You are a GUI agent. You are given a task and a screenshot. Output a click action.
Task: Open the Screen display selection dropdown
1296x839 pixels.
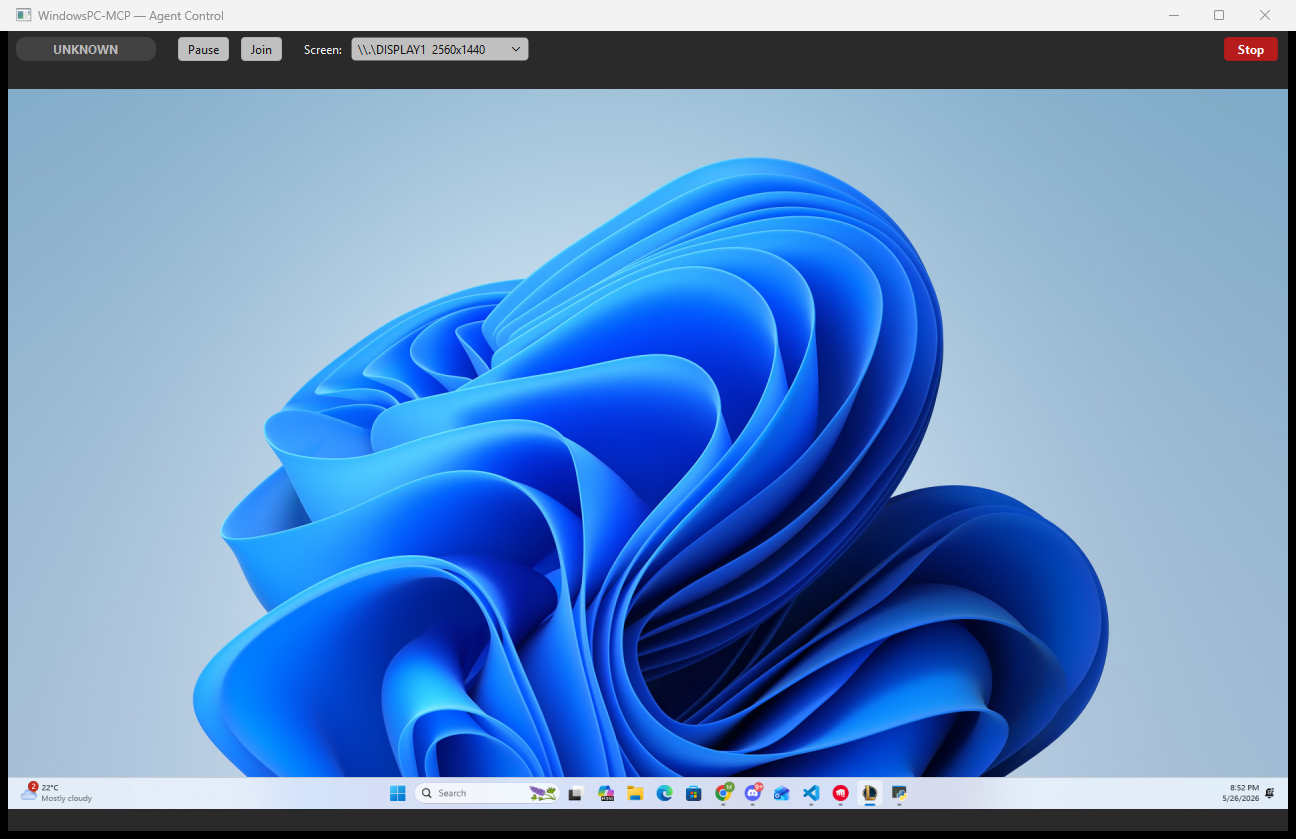(x=440, y=49)
